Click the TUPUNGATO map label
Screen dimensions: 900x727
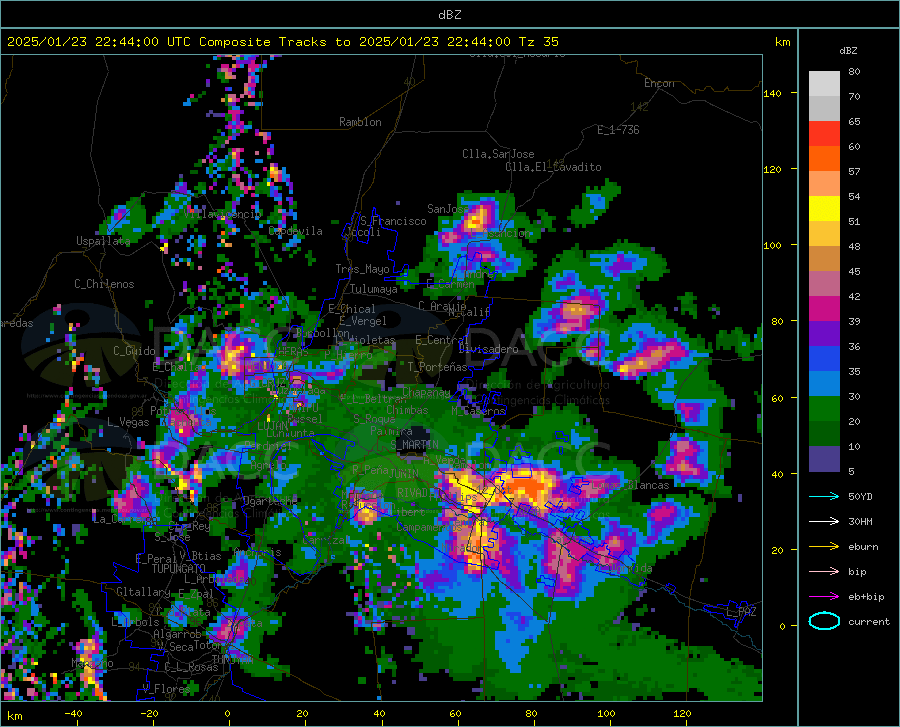coord(179,569)
